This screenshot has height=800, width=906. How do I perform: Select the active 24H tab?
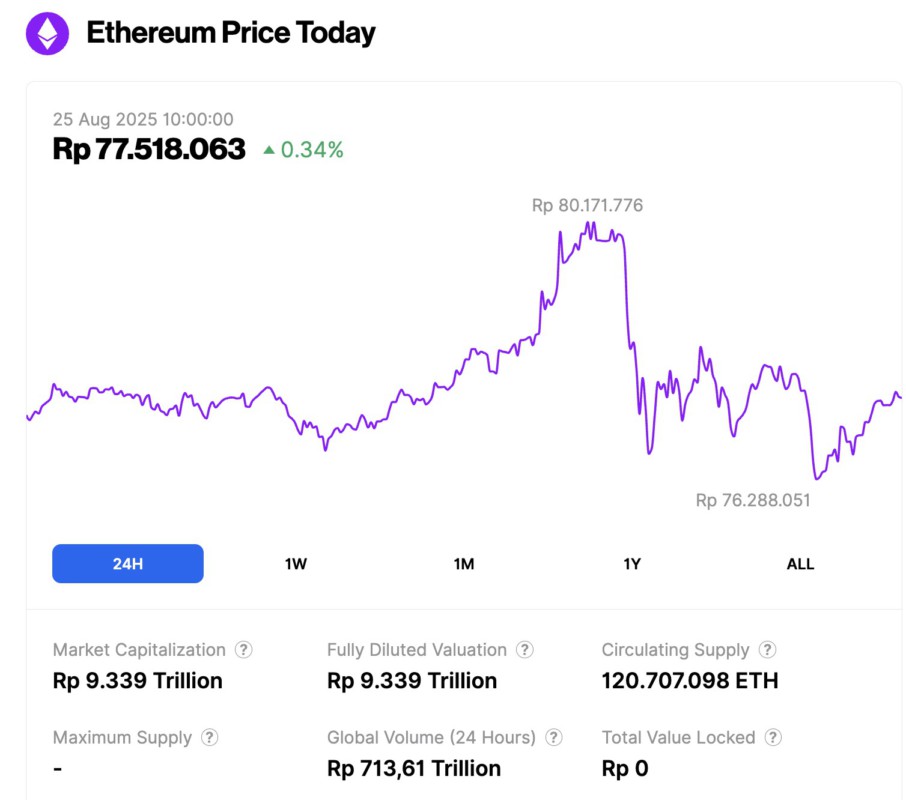[127, 563]
